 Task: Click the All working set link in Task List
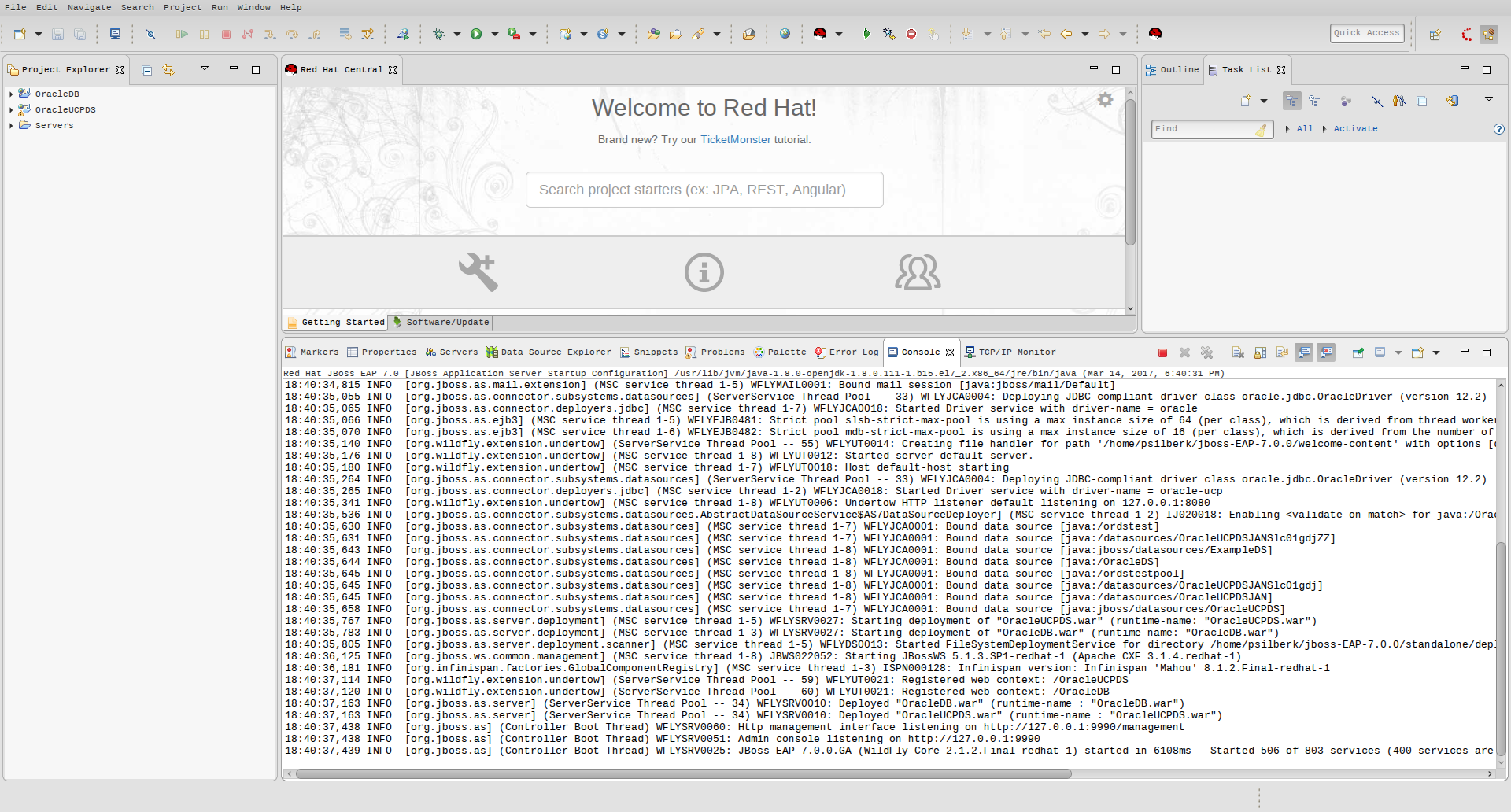click(1305, 129)
